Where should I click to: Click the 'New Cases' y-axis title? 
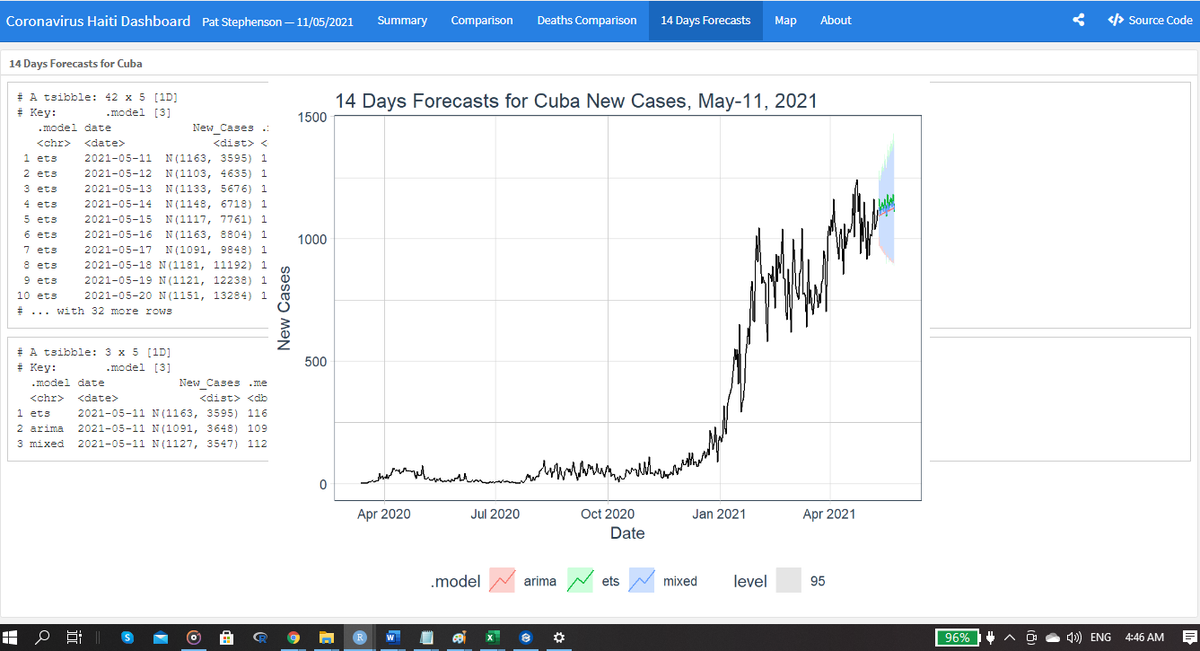pyautogui.click(x=285, y=308)
